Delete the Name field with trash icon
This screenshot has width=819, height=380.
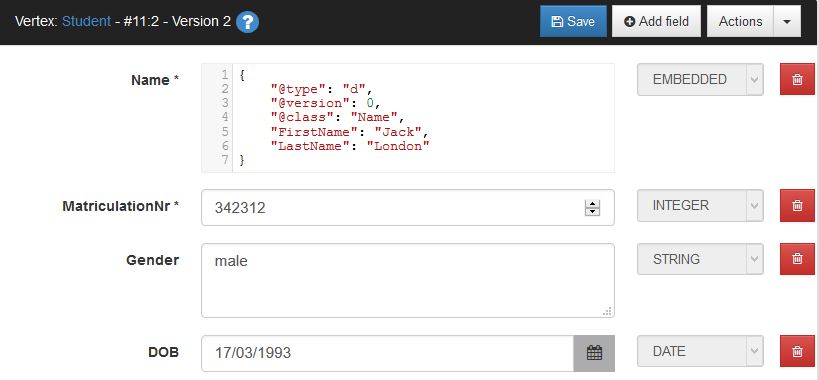point(797,79)
